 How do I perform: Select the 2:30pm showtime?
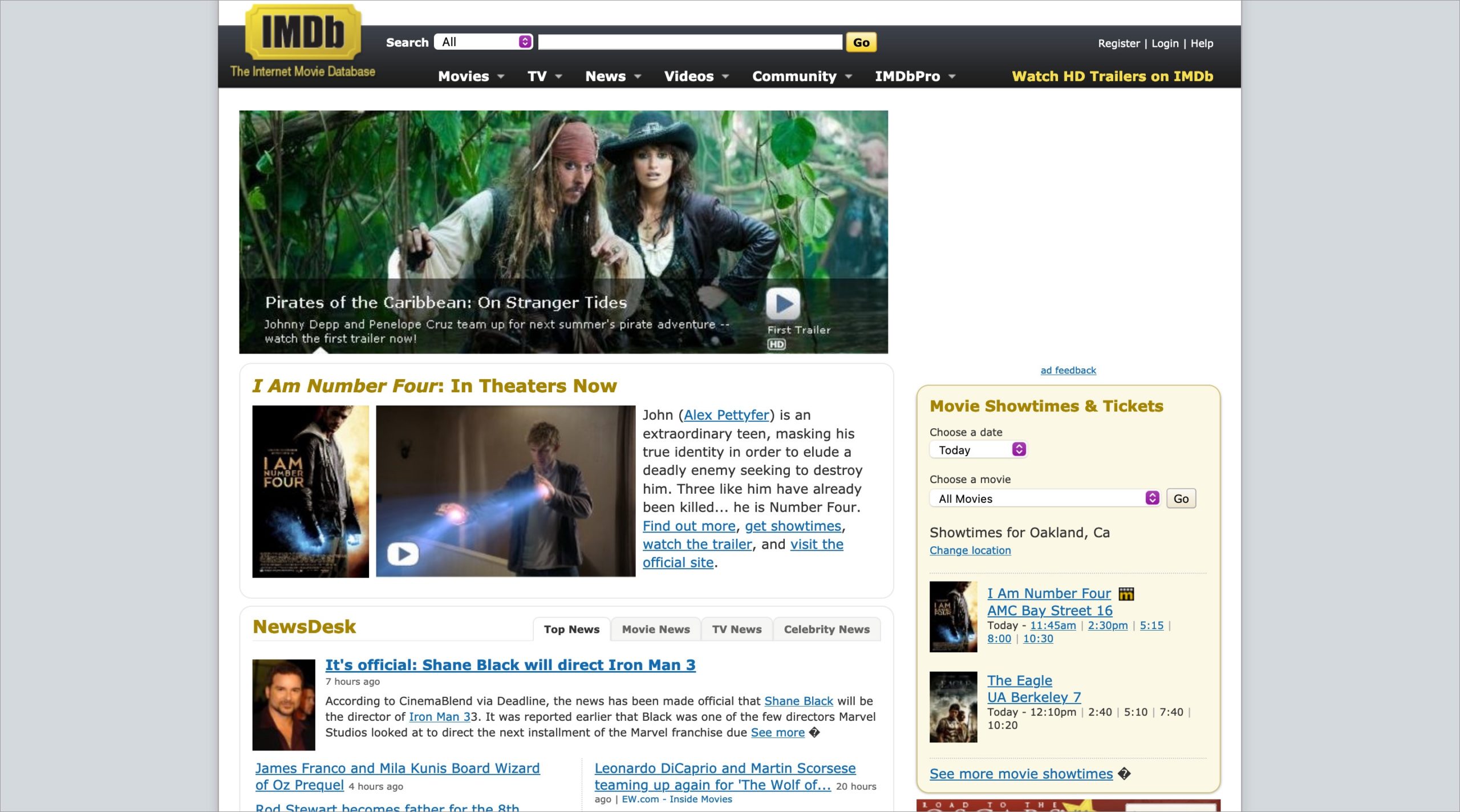tap(1108, 626)
